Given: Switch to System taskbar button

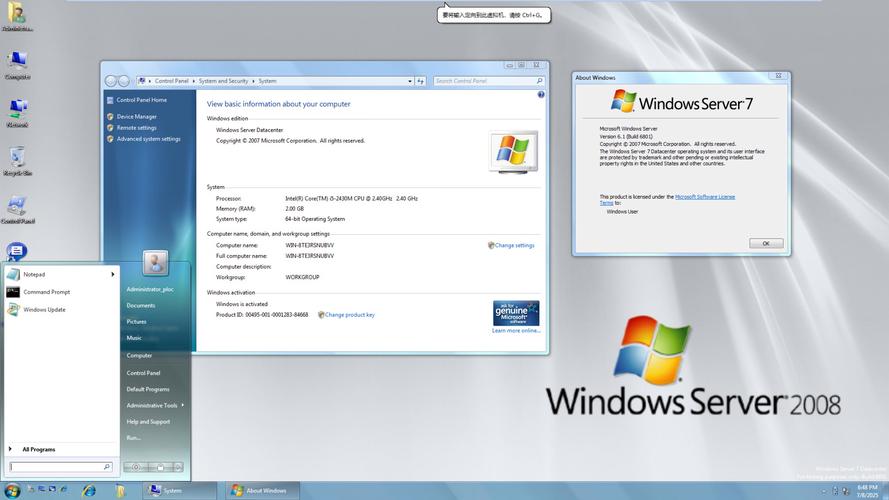Looking at the screenshot, I should coord(180,490).
